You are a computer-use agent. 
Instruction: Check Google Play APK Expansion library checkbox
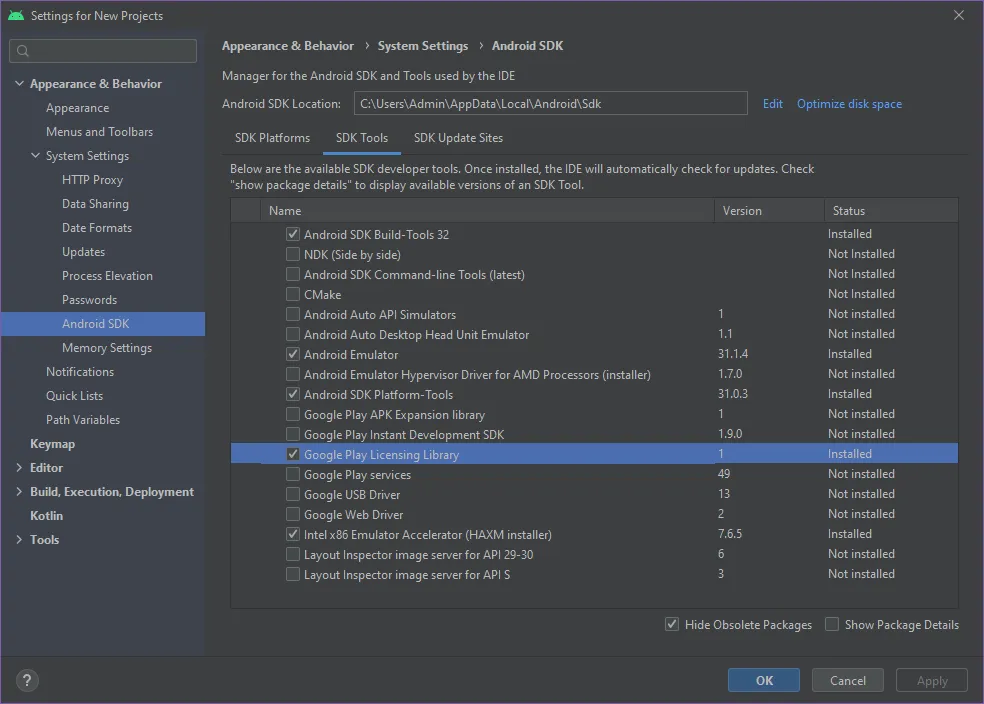pos(292,415)
